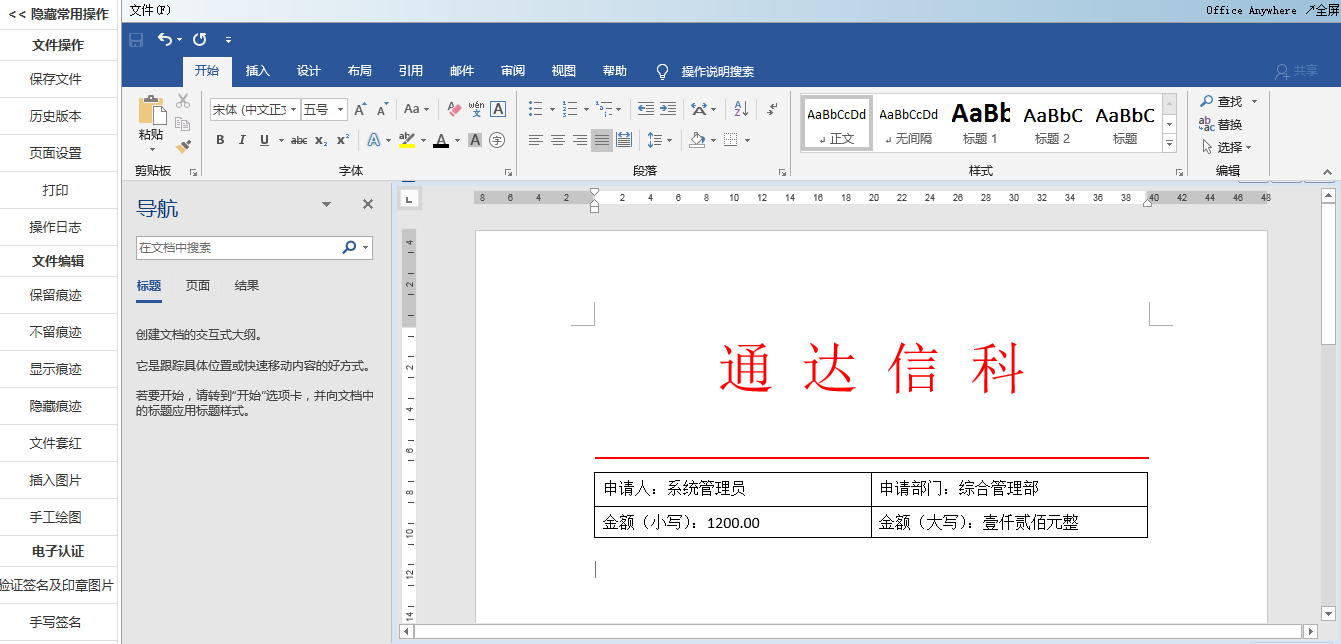The height and width of the screenshot is (644, 1341).
Task: Open the font size dropdown
Action: tap(341, 109)
